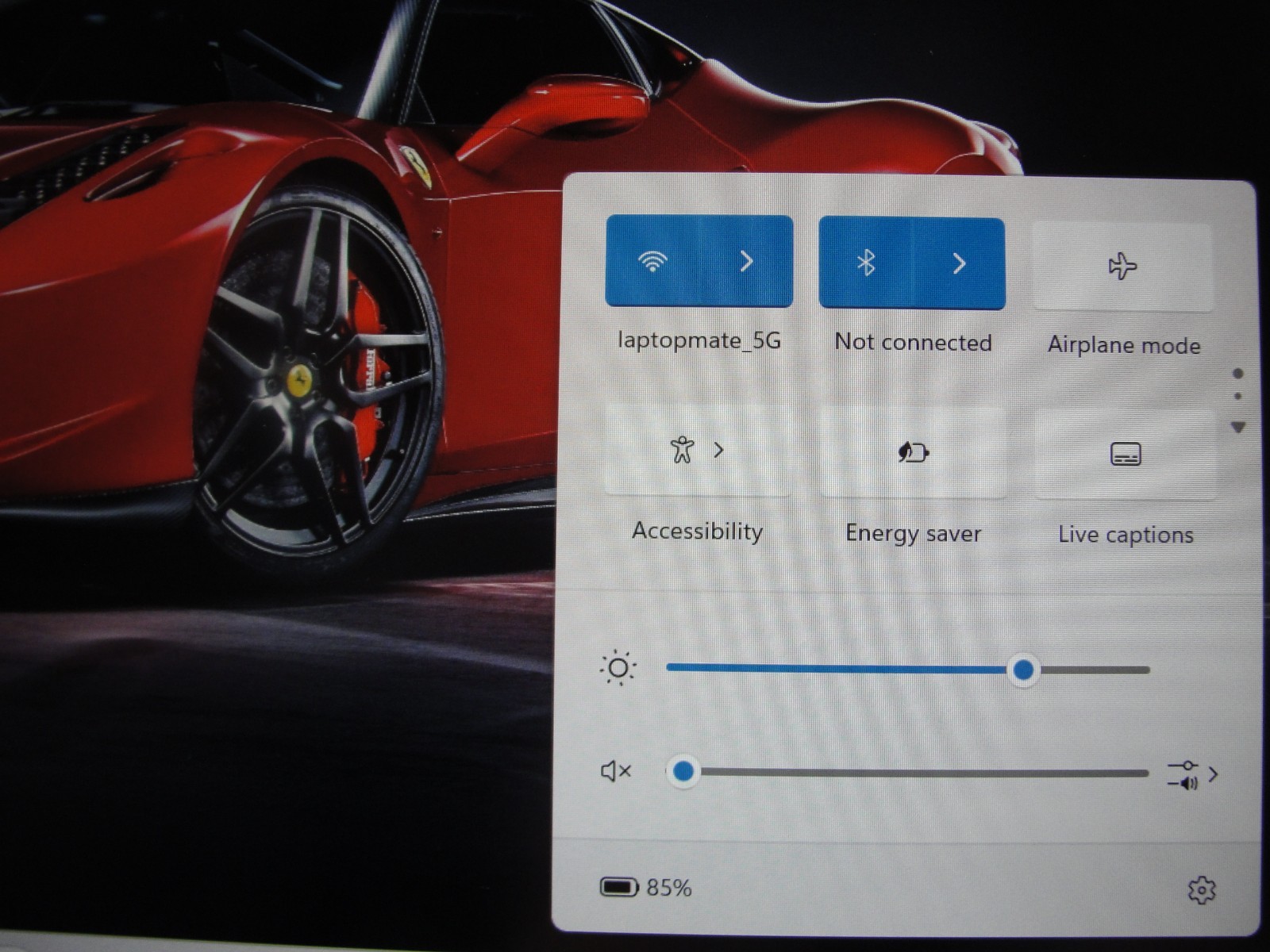
Task: Unmute sound with the muted speaker icon
Action: [x=615, y=770]
